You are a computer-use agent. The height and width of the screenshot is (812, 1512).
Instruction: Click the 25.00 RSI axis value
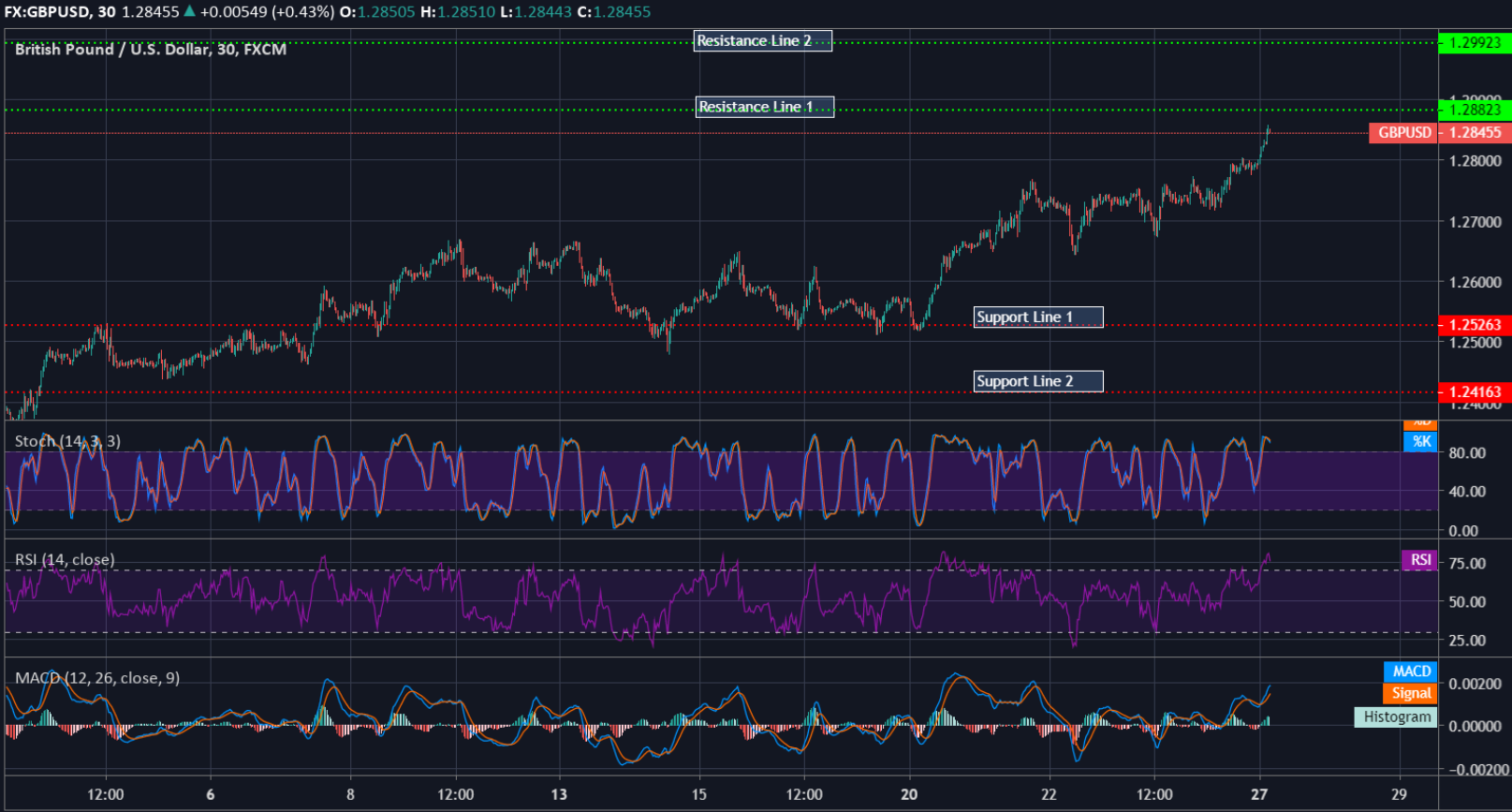pos(1467,641)
